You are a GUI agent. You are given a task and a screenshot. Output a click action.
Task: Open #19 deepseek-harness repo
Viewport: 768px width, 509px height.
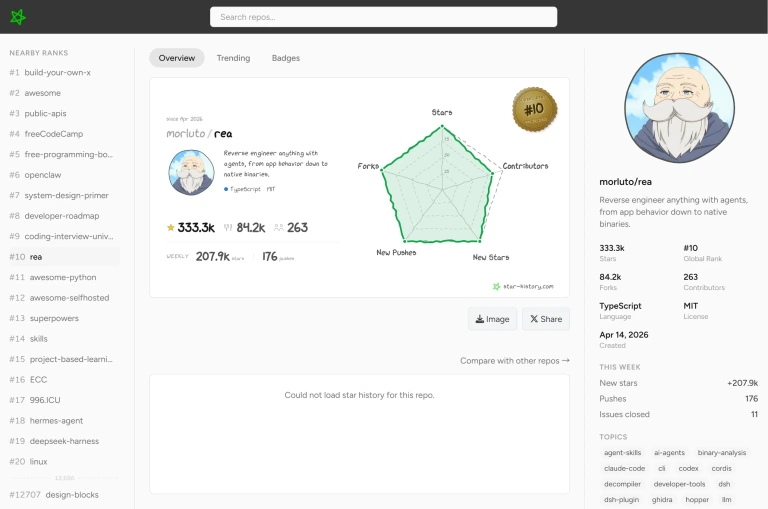[x=64, y=441]
